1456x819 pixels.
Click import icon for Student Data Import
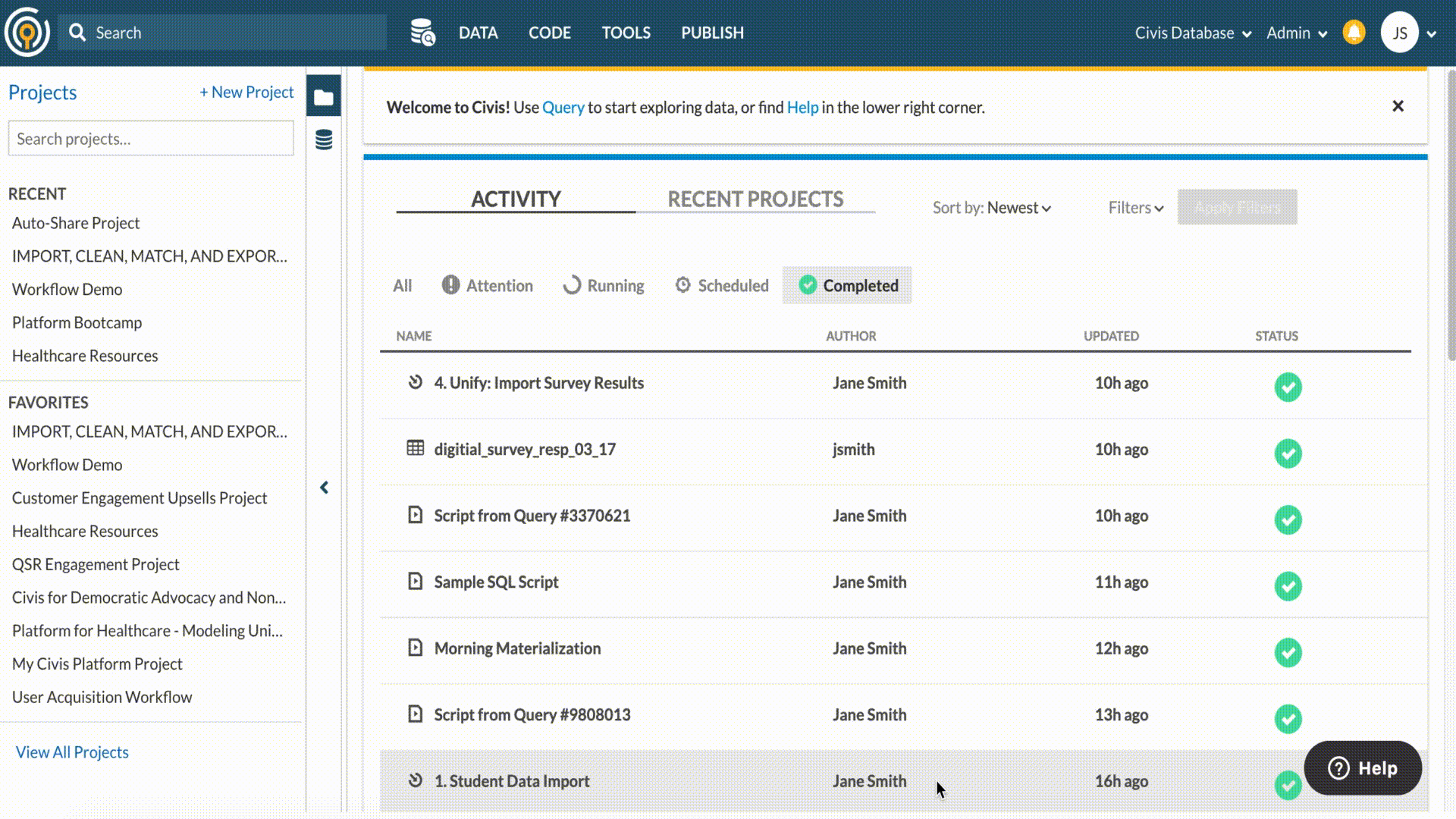tap(415, 780)
